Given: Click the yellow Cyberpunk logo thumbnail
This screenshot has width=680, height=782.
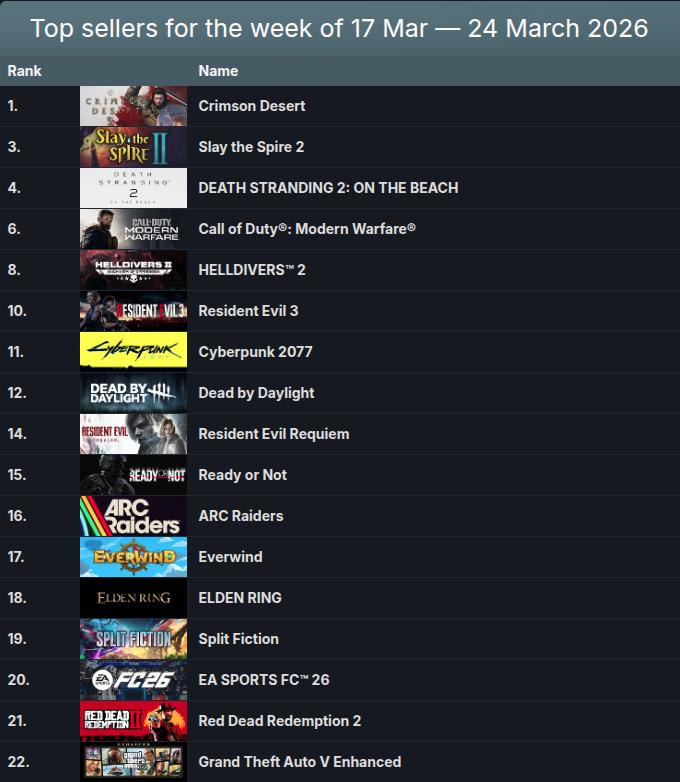Looking at the screenshot, I should [x=133, y=352].
